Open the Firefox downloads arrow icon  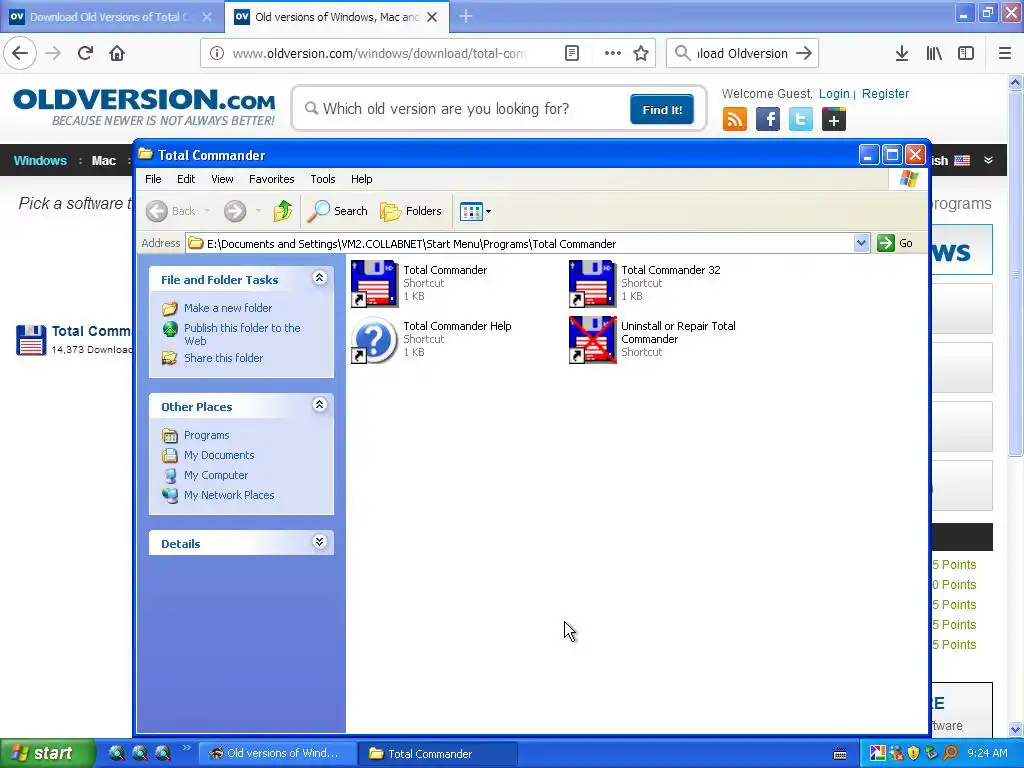point(902,54)
